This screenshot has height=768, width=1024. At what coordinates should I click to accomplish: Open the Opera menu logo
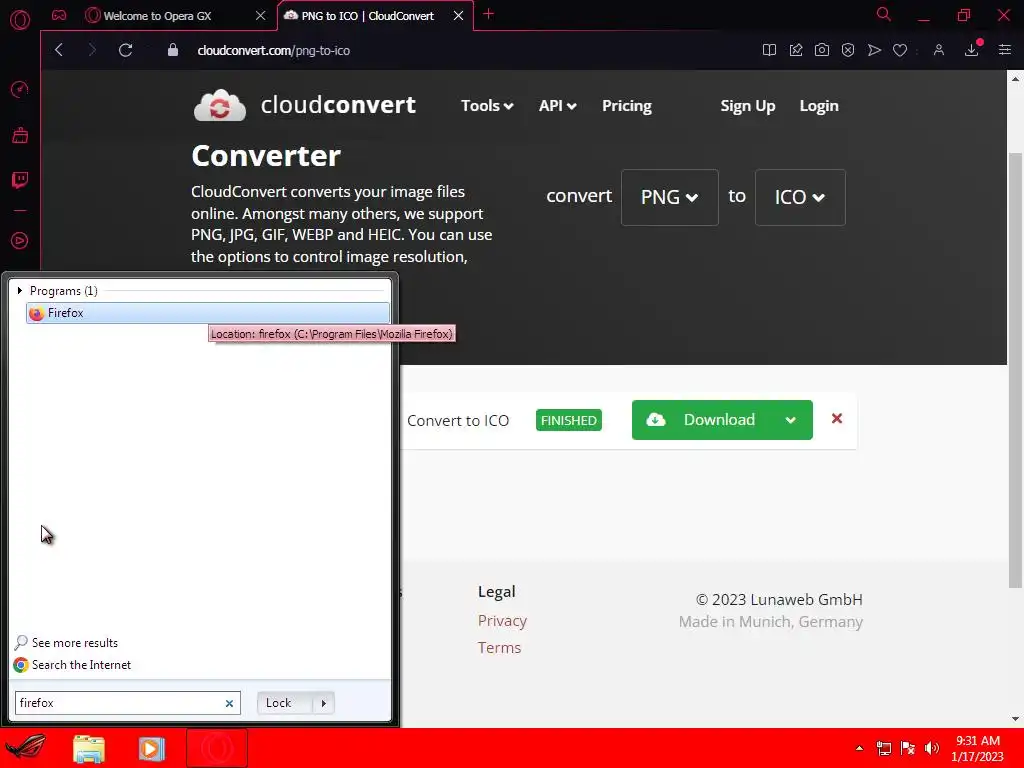point(20,20)
